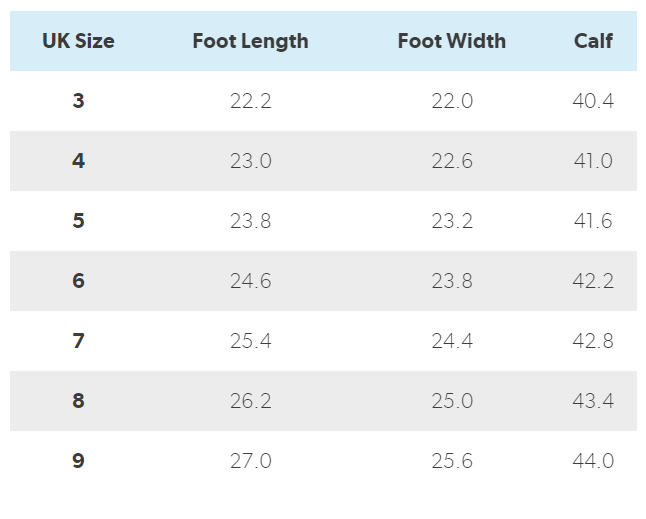
Task: Click the UK Size column header
Action: [x=78, y=41]
